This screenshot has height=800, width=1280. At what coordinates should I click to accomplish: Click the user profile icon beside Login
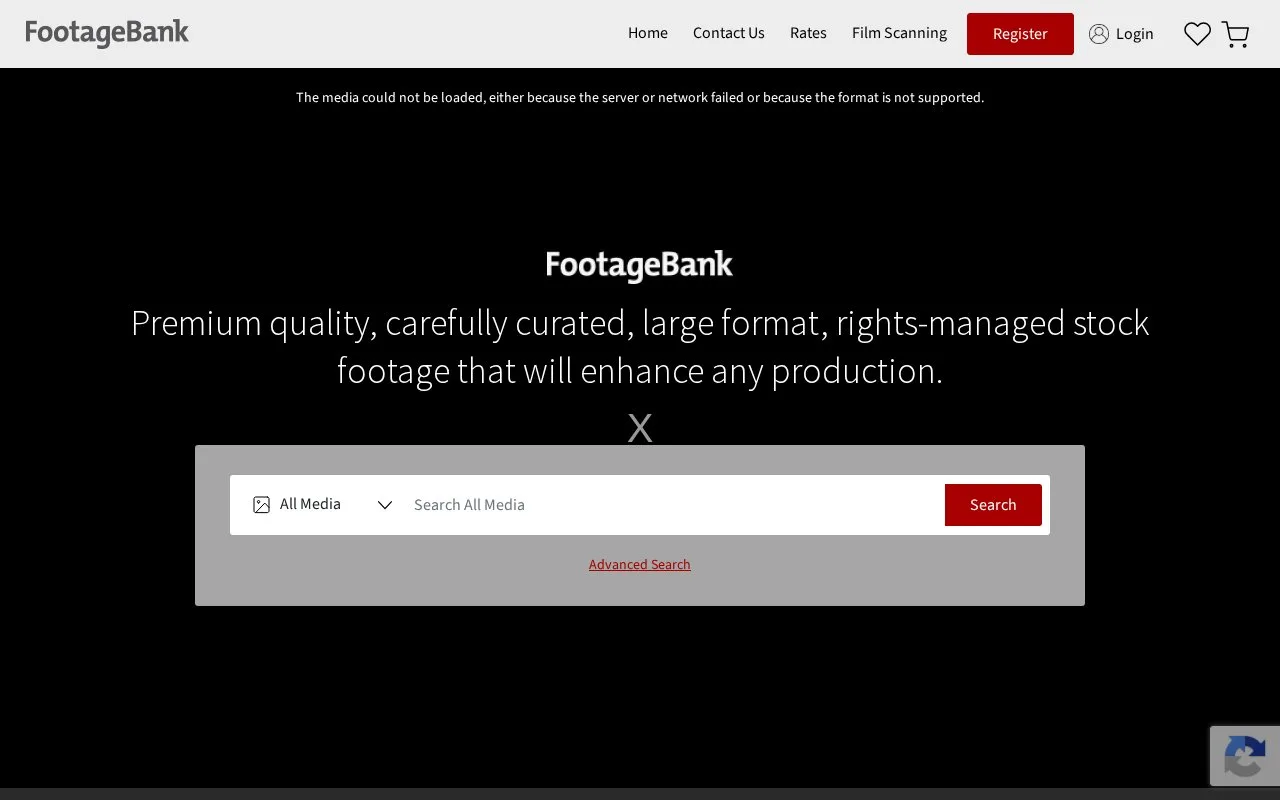tap(1099, 34)
